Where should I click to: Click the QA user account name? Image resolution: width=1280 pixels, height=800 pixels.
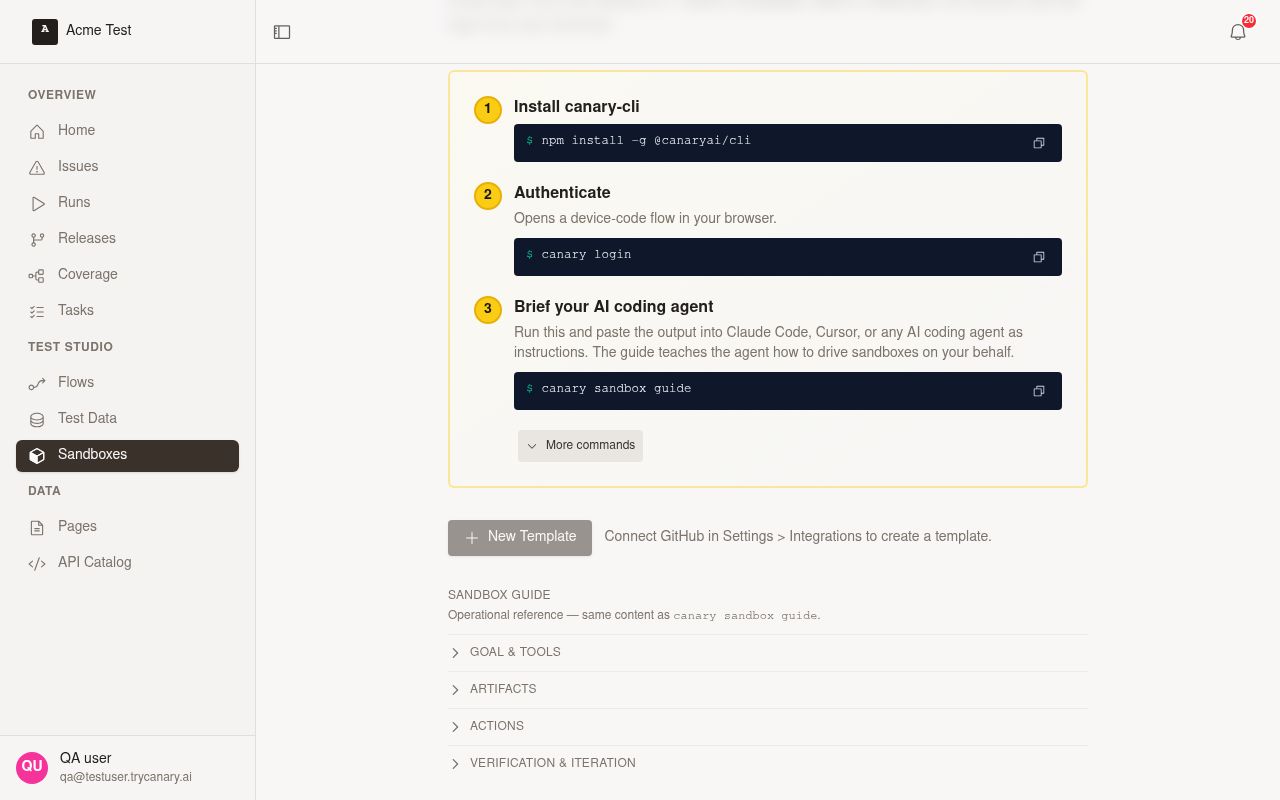86,758
